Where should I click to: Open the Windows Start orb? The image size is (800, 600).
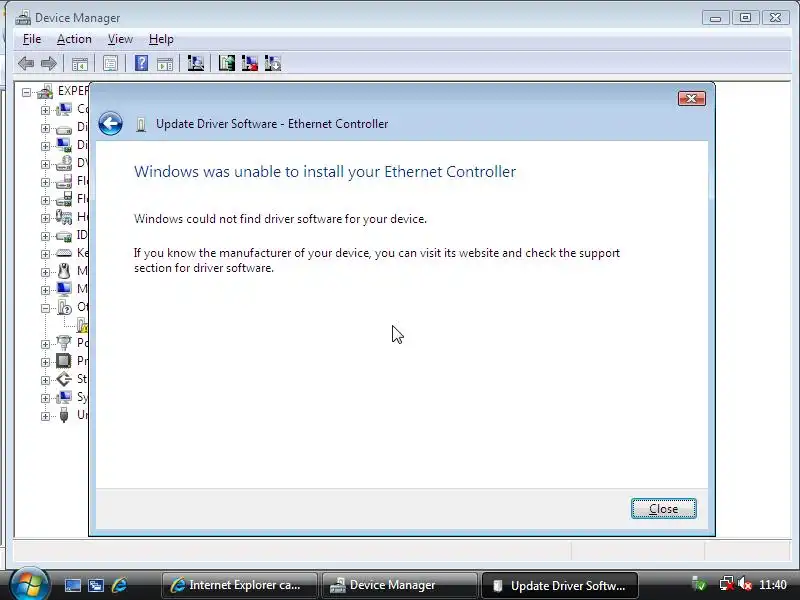pos(29,584)
